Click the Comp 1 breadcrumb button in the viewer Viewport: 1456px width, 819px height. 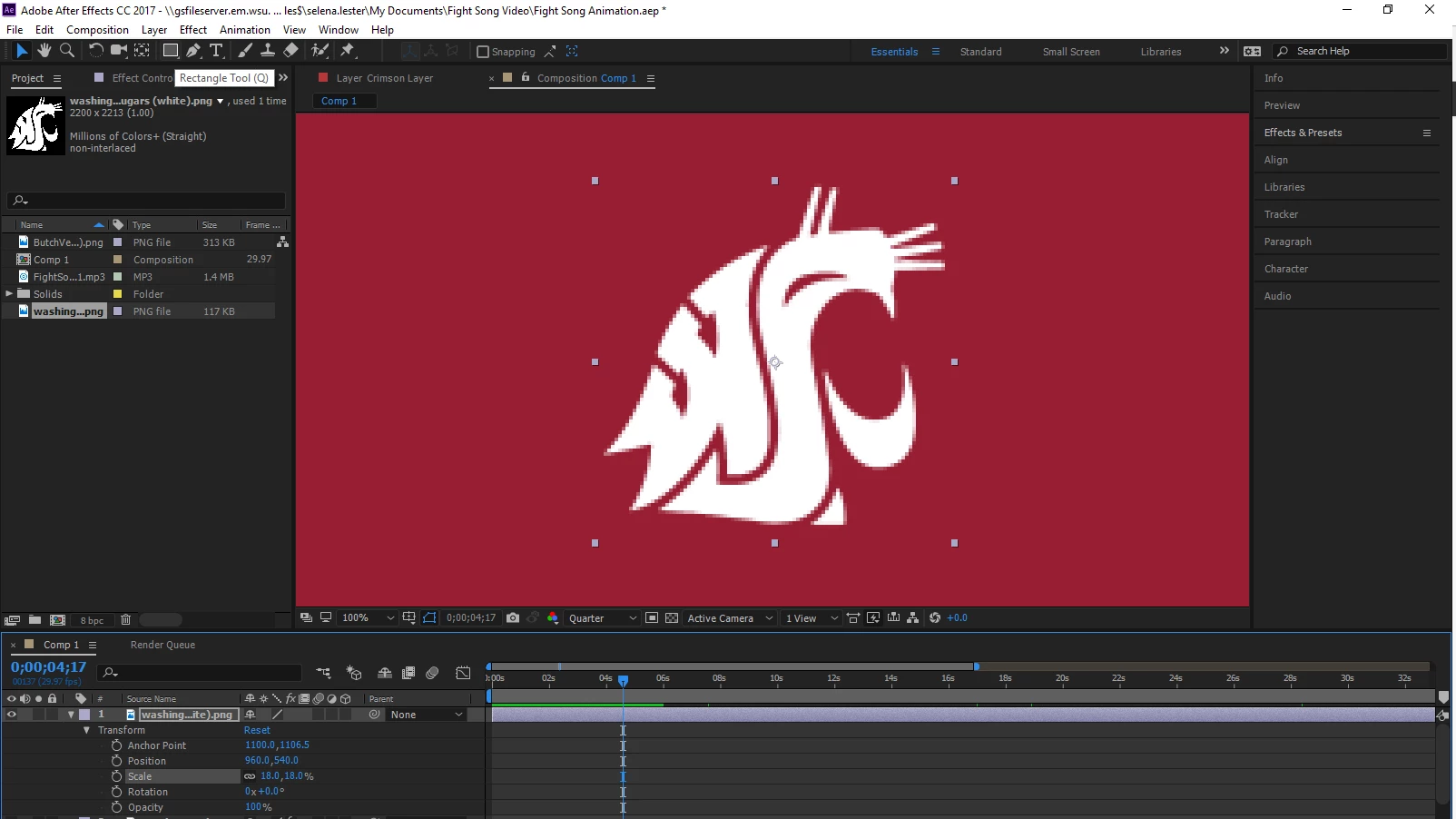[344, 101]
